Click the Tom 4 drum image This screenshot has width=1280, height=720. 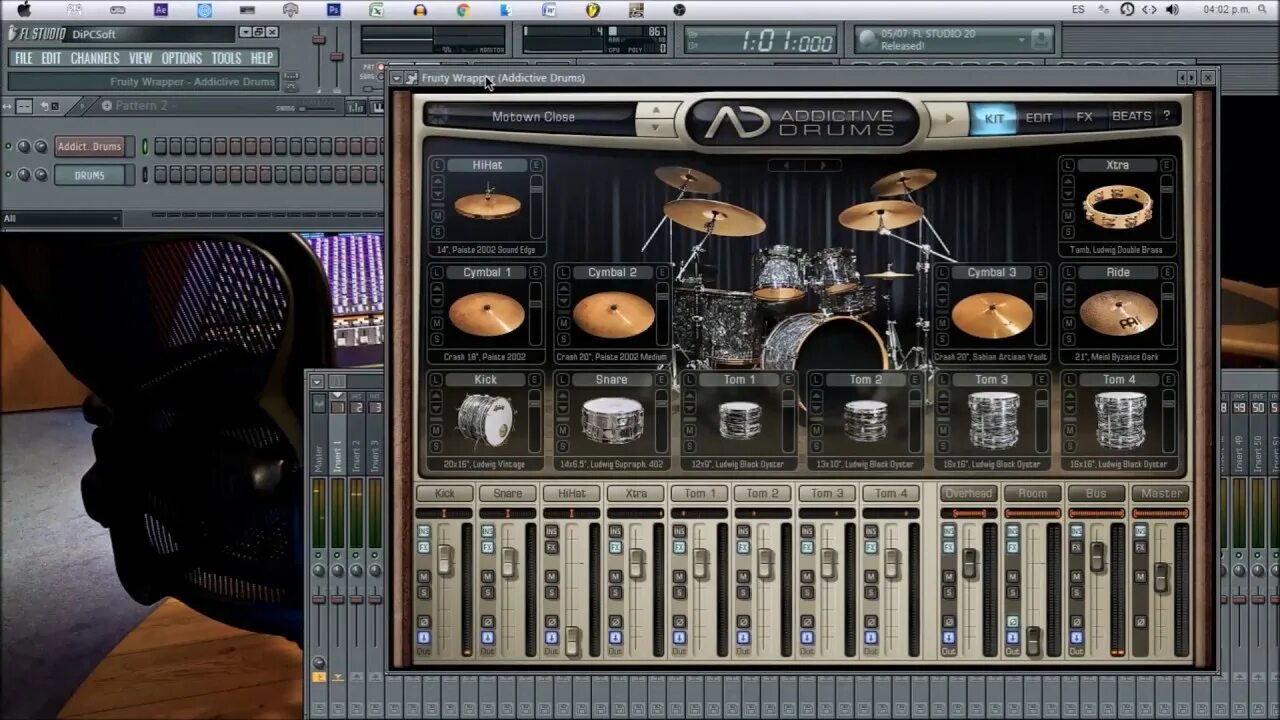1119,420
